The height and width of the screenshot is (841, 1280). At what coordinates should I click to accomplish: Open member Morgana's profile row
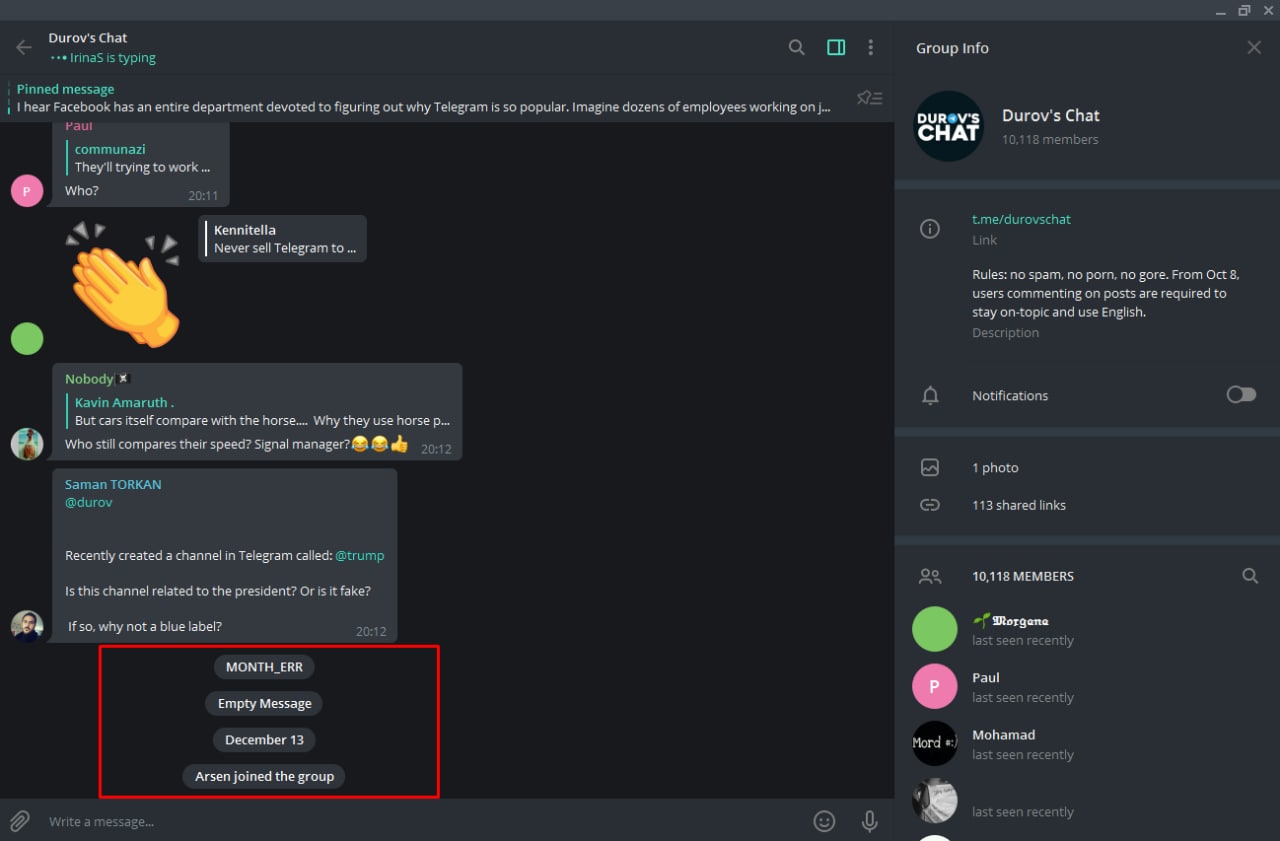tap(1087, 630)
